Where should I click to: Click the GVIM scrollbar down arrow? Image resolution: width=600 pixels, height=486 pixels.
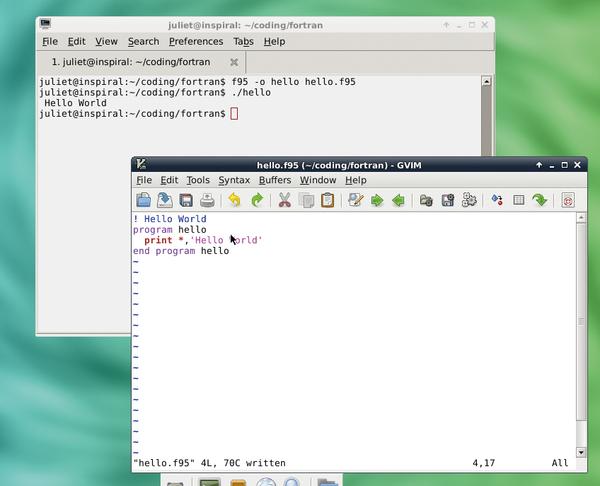[581, 452]
